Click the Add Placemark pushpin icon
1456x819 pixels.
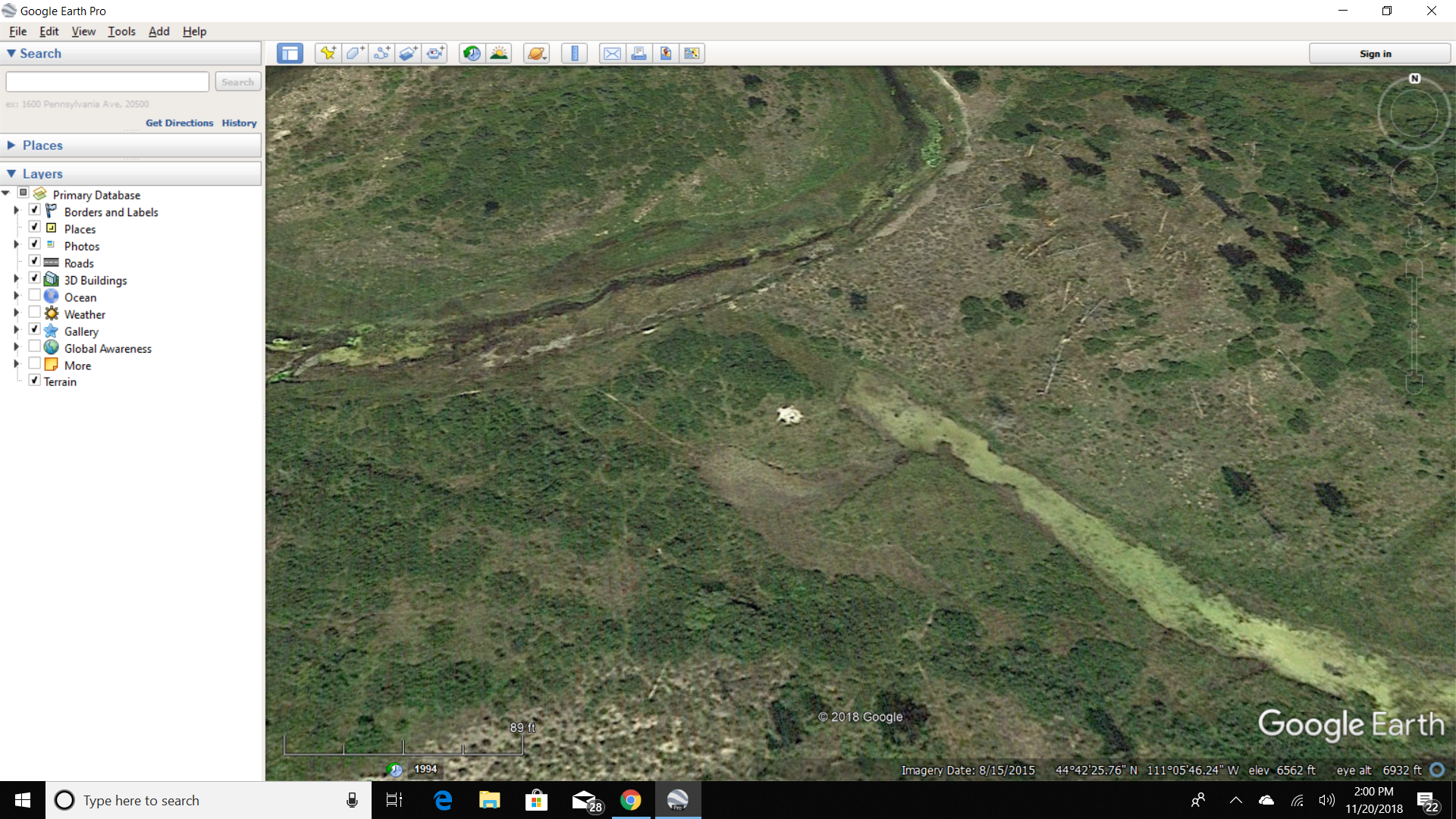tap(328, 53)
